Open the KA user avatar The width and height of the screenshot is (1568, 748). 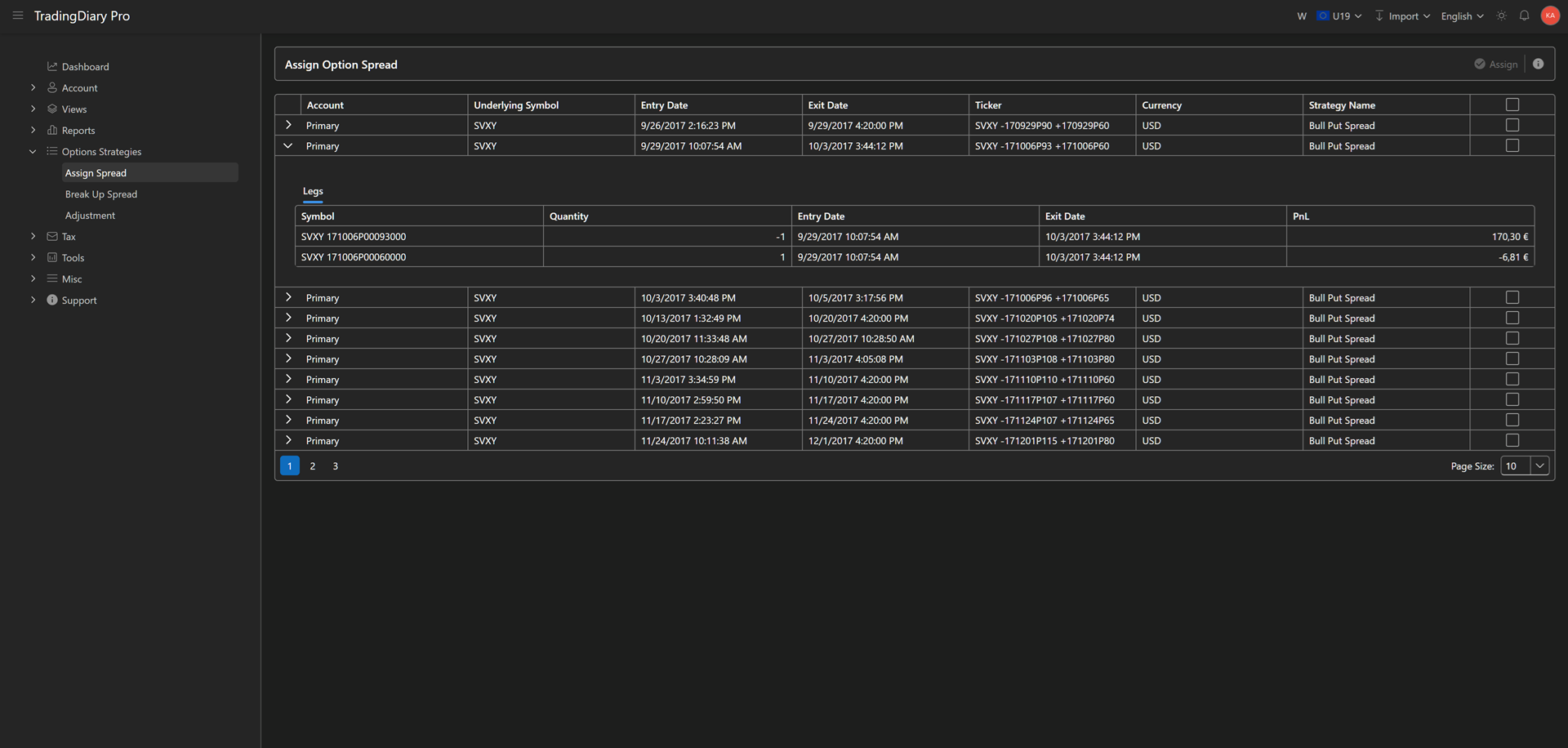(1550, 16)
